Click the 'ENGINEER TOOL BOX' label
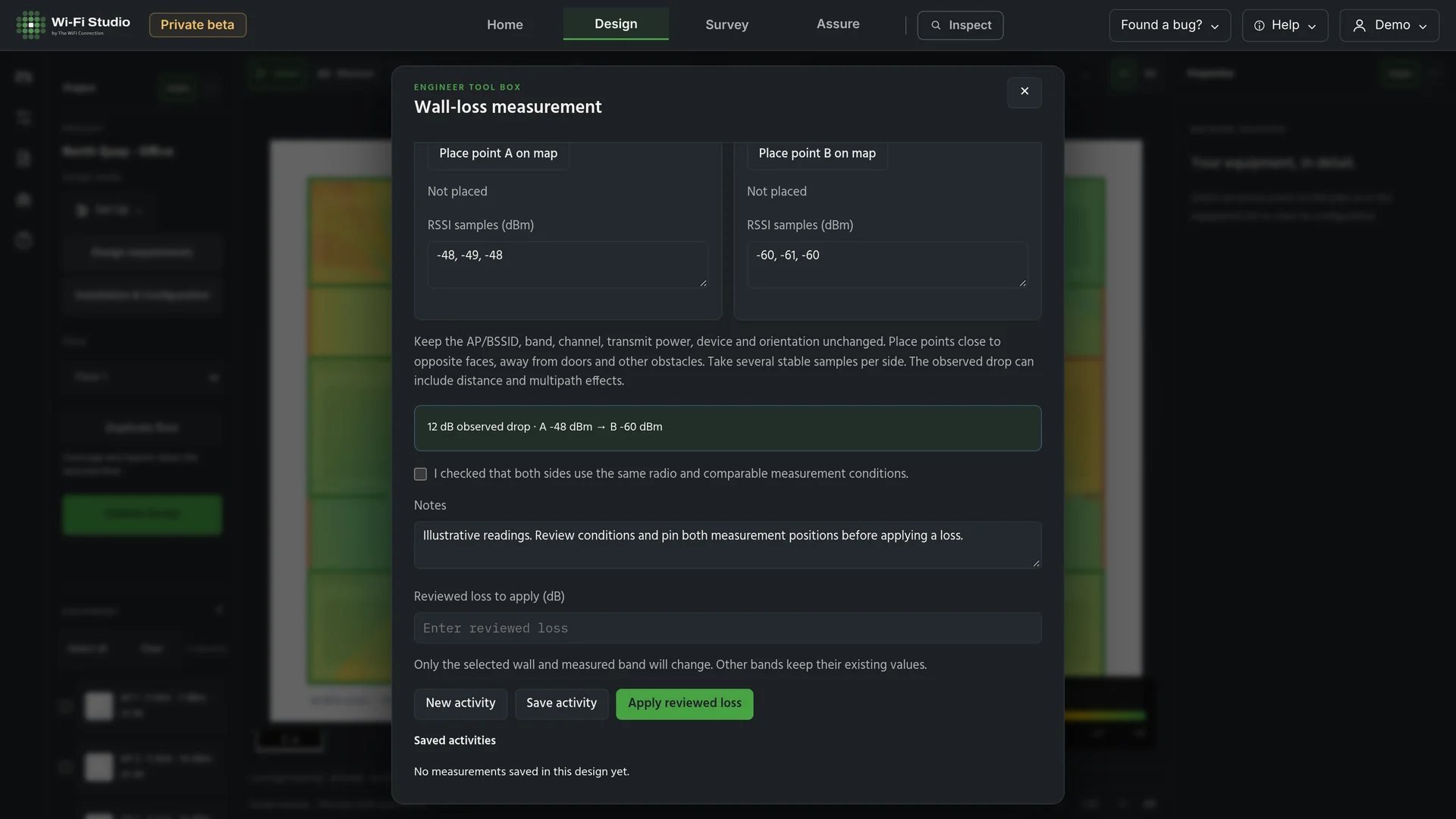Screen dimensions: 1456x819 [467, 87]
